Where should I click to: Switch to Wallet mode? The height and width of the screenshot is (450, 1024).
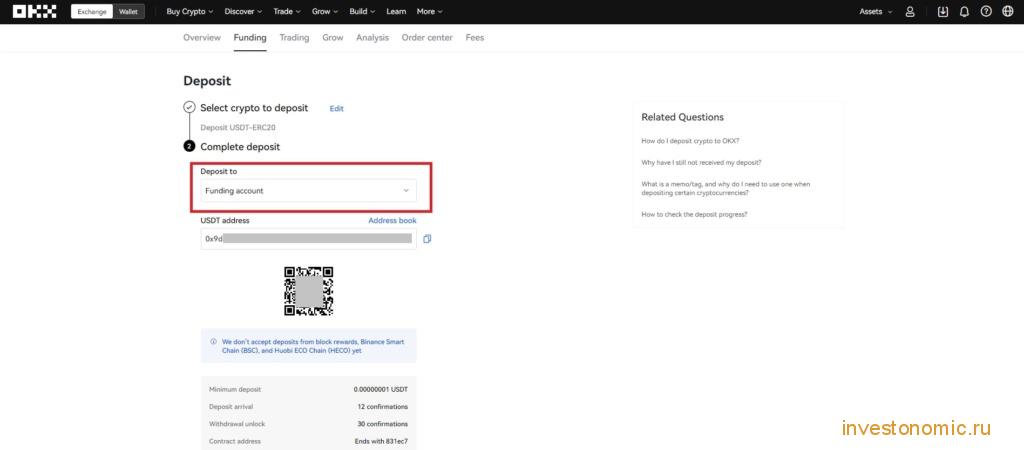[129, 12]
